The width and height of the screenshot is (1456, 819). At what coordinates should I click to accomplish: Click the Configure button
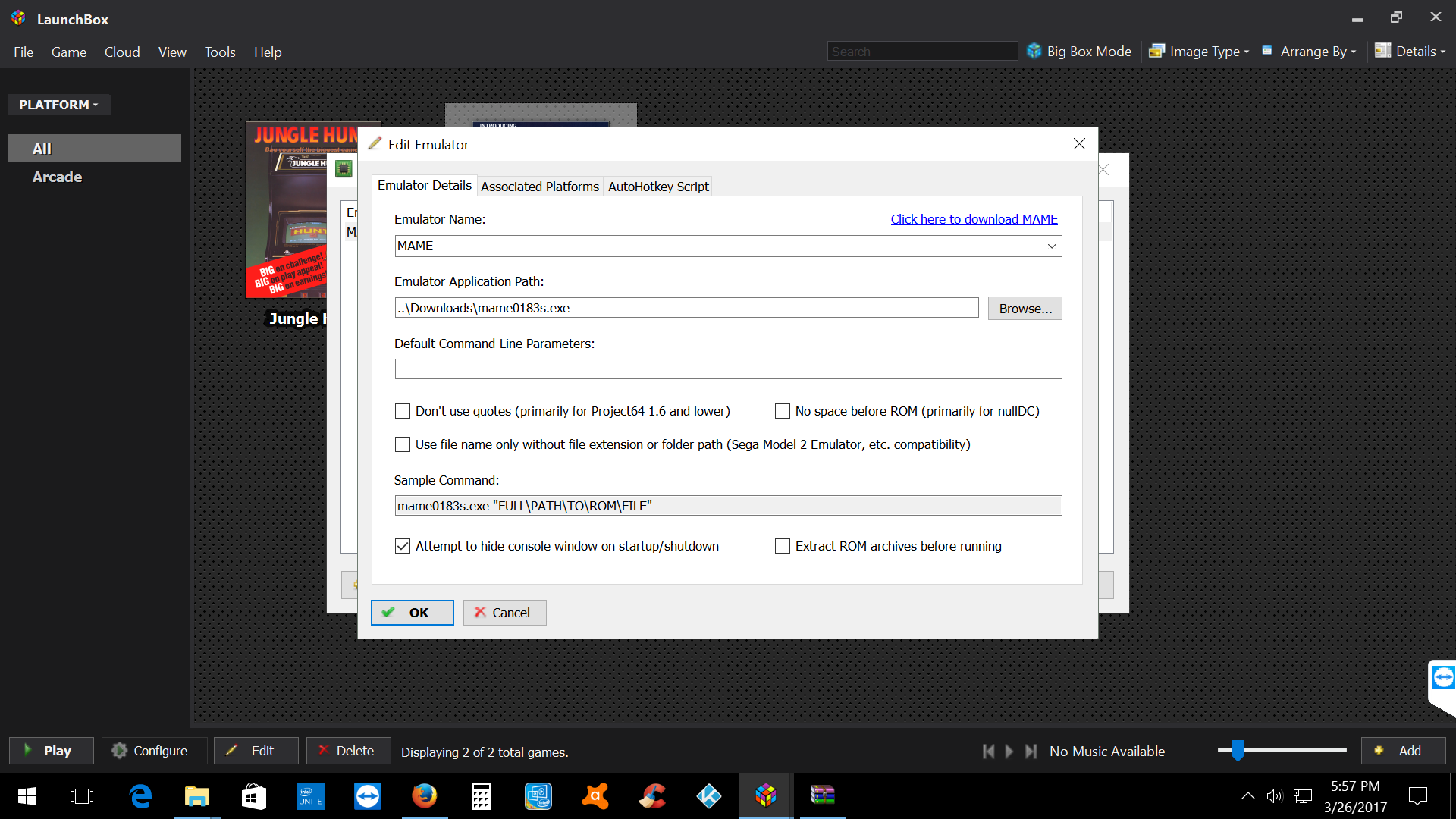pos(155,751)
